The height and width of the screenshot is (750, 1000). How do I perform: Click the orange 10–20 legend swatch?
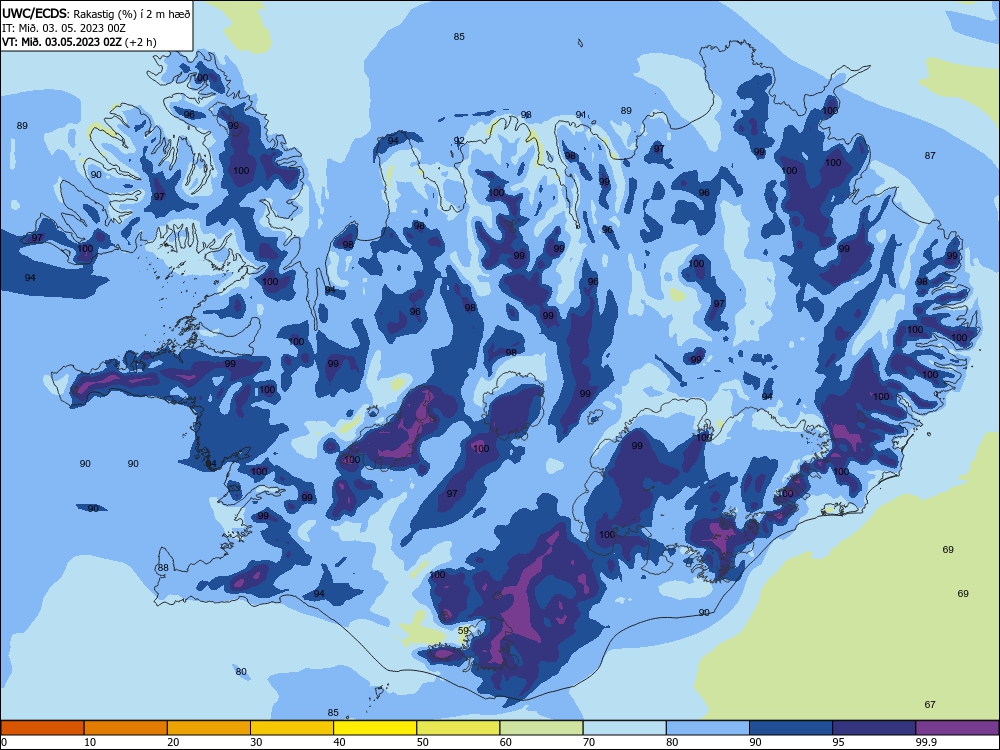[126, 728]
